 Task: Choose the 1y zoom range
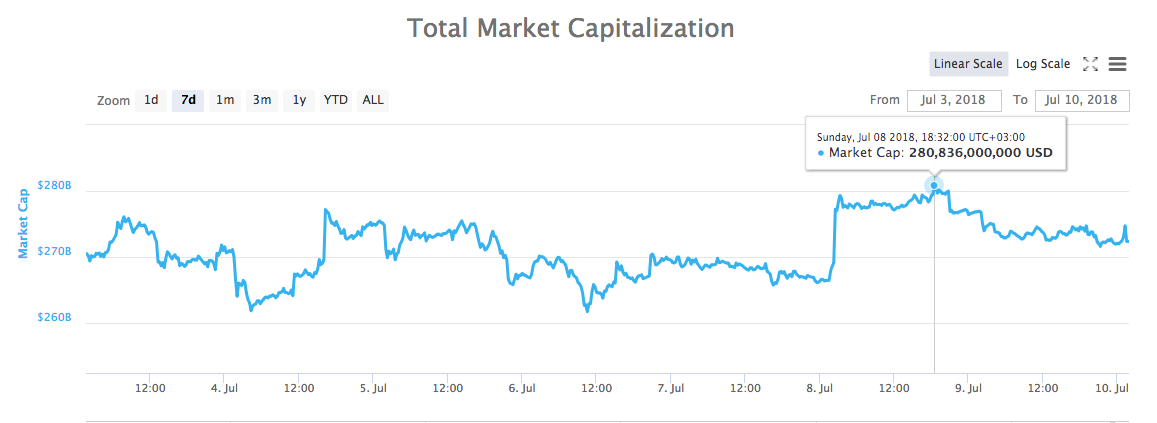click(299, 100)
